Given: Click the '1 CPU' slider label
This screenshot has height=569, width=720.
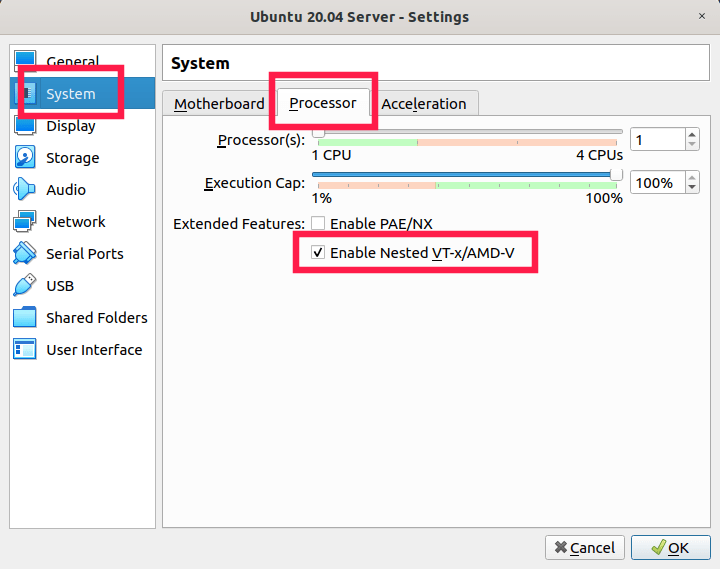Looking at the screenshot, I should 332,155.
